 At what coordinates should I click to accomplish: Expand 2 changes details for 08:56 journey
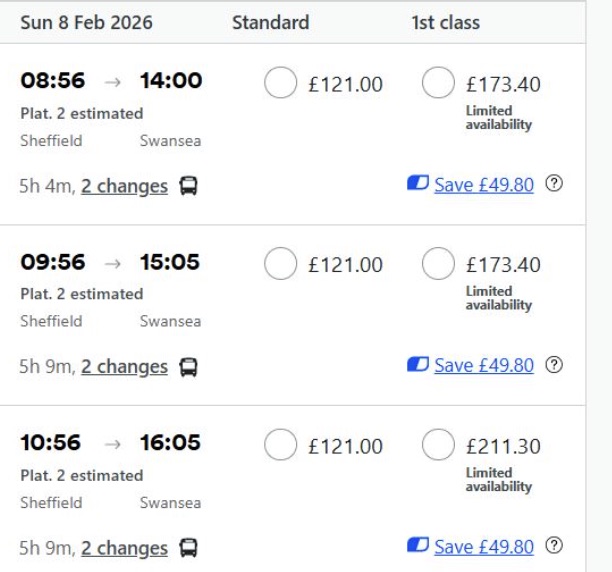pyautogui.click(x=124, y=186)
